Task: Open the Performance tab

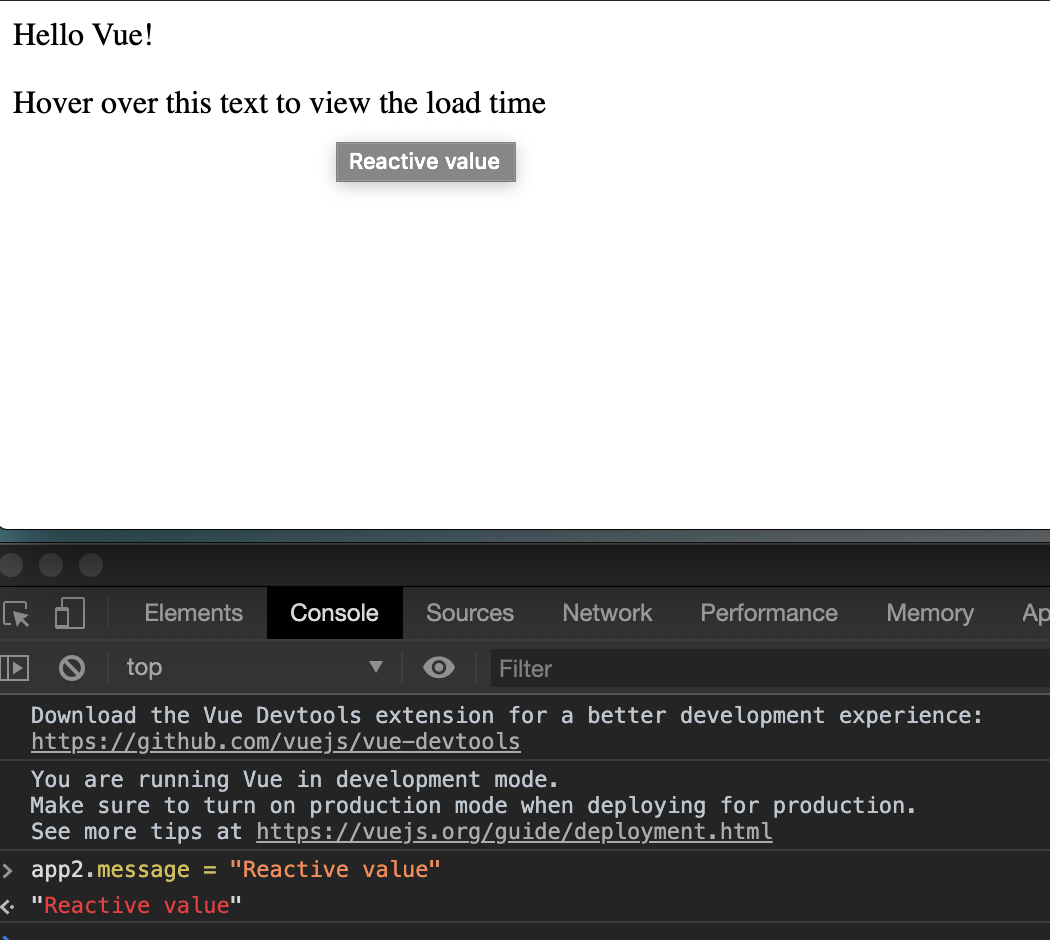Action: 768,613
